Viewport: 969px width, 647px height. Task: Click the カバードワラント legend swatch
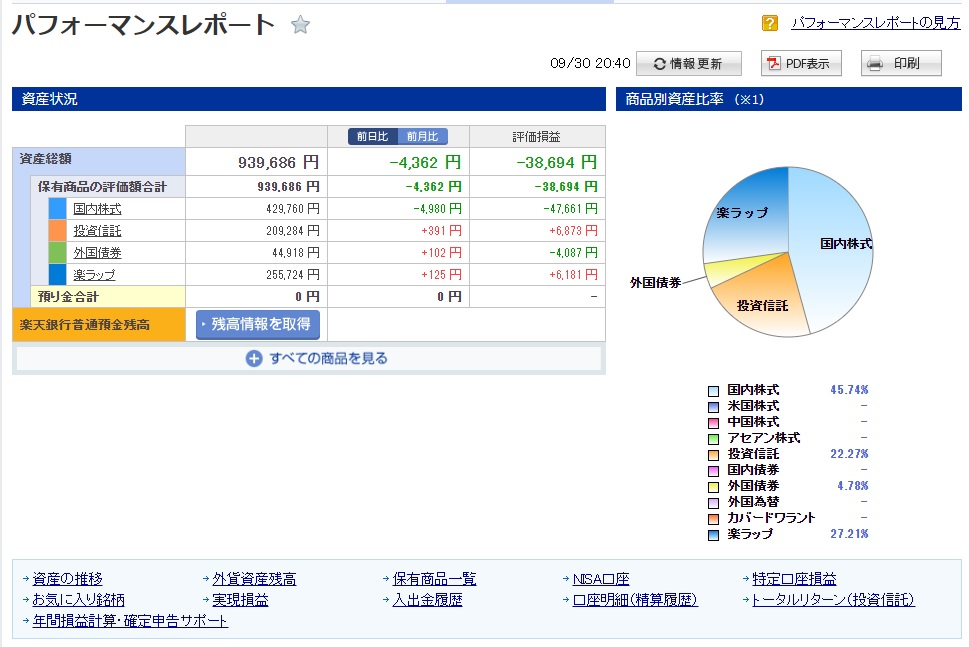click(x=713, y=519)
